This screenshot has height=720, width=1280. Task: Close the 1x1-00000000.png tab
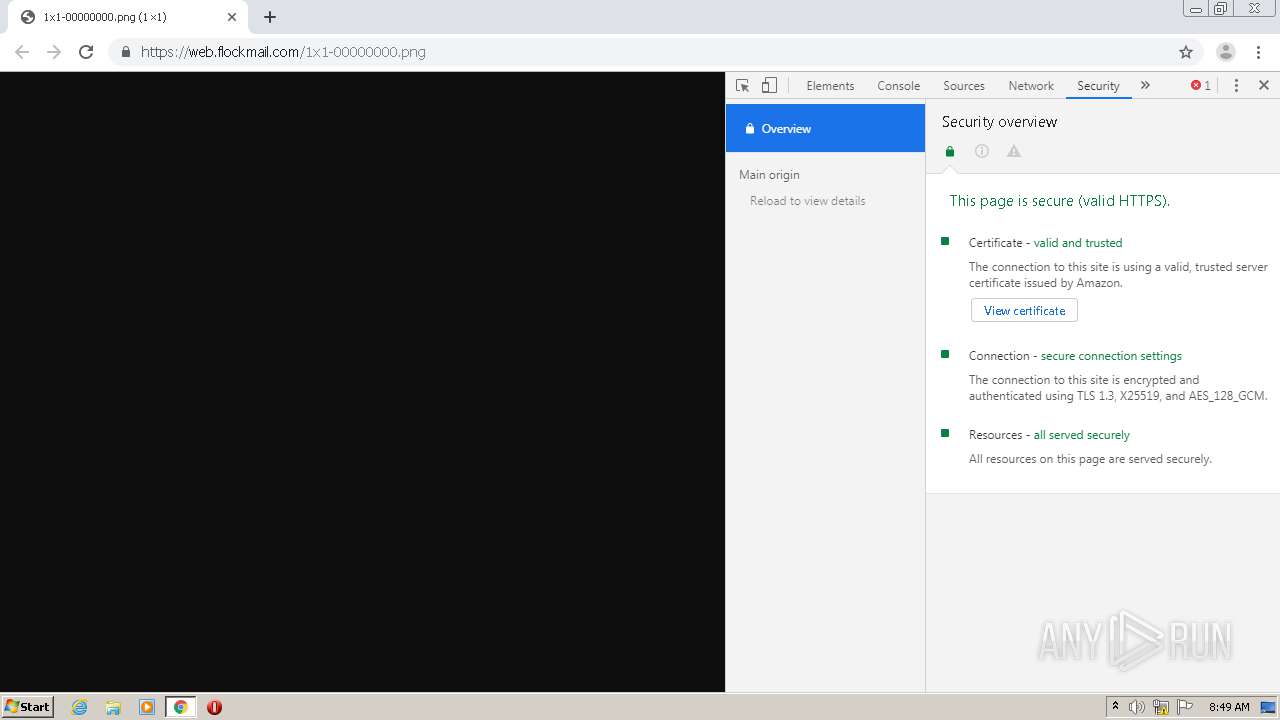click(232, 17)
